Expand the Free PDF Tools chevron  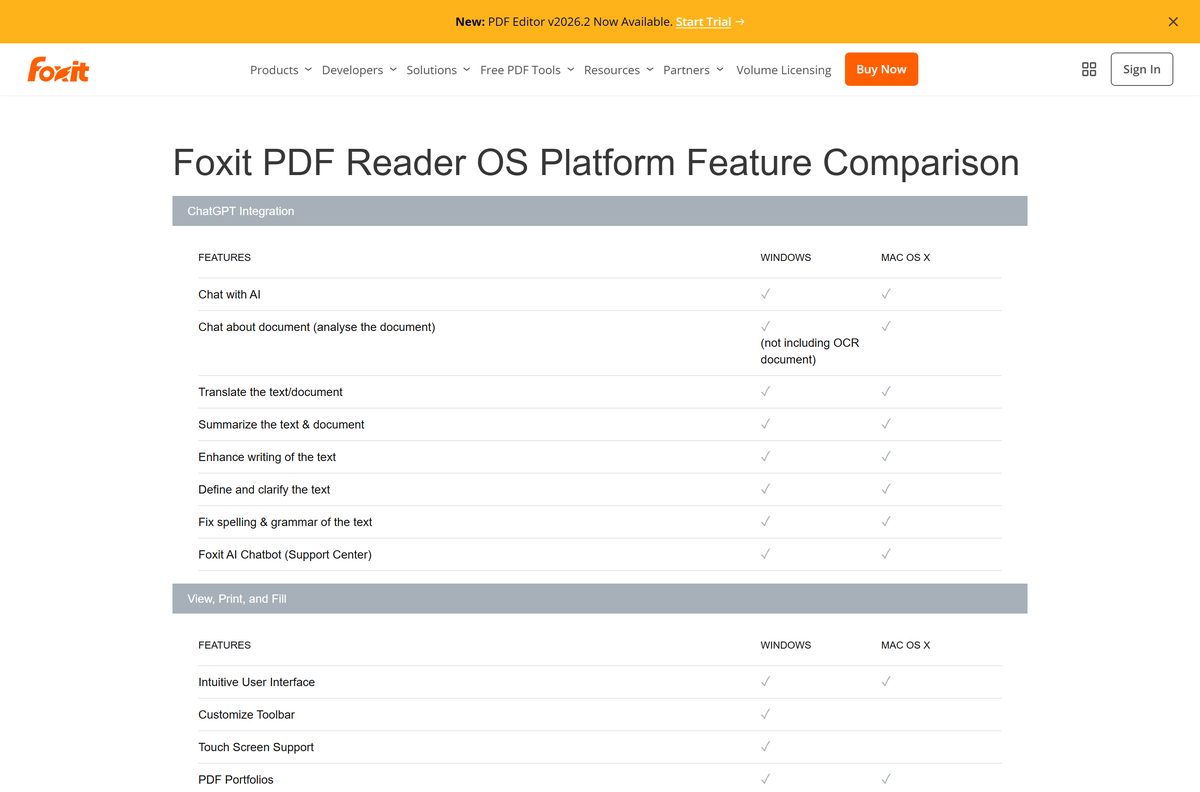(570, 70)
